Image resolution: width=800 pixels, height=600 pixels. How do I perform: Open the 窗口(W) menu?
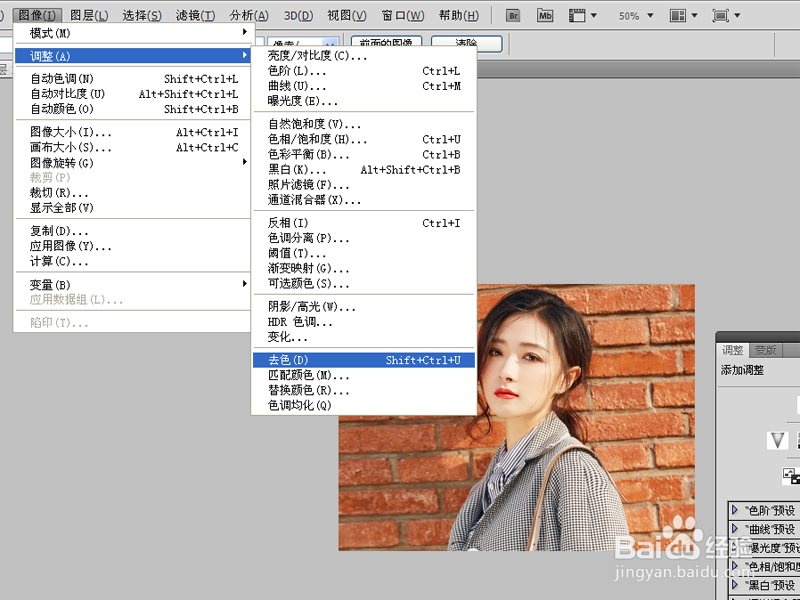coord(403,15)
